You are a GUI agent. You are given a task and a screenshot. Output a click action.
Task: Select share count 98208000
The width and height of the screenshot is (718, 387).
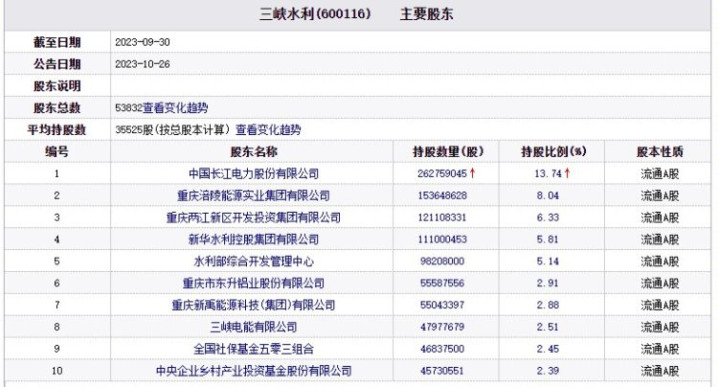click(x=442, y=262)
